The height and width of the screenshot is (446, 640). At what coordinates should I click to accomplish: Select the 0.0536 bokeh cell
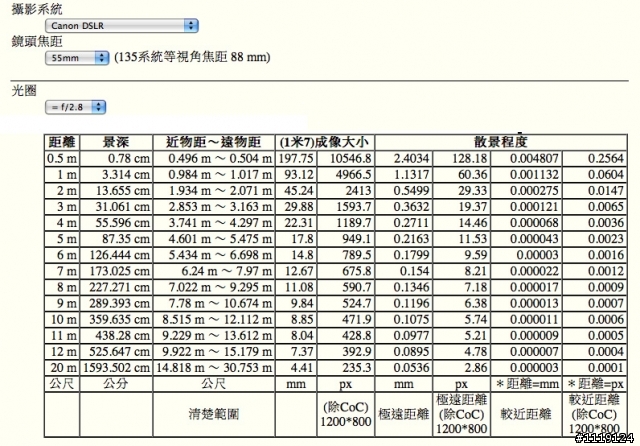[x=404, y=368]
